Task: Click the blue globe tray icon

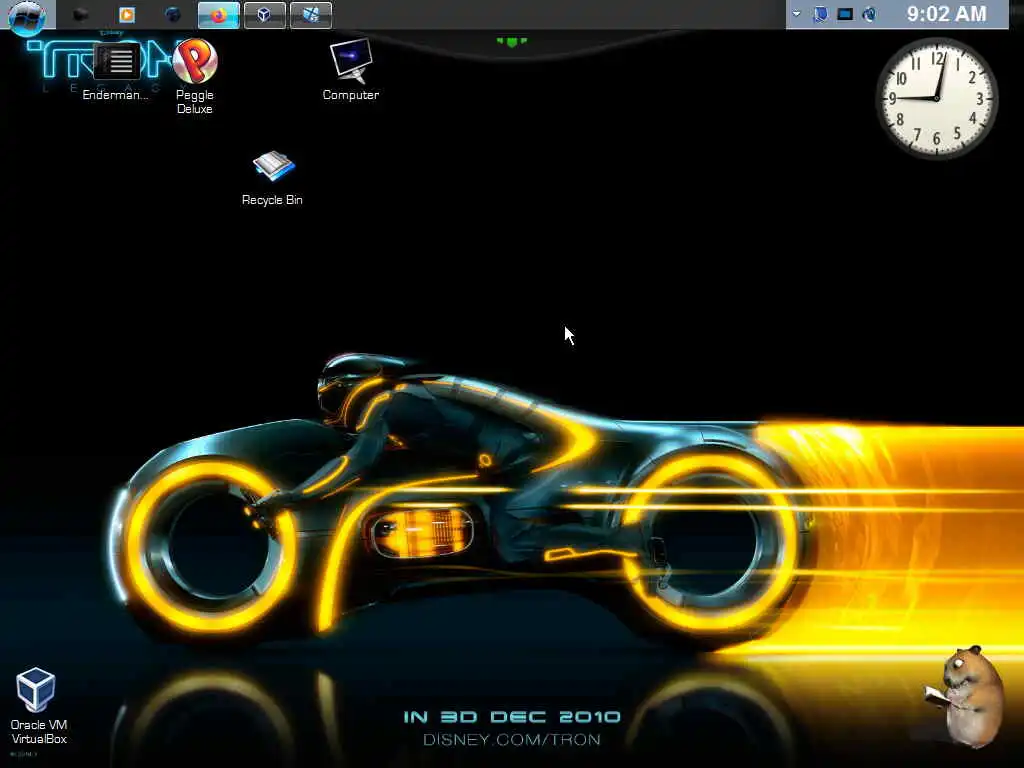Action: click(x=869, y=14)
